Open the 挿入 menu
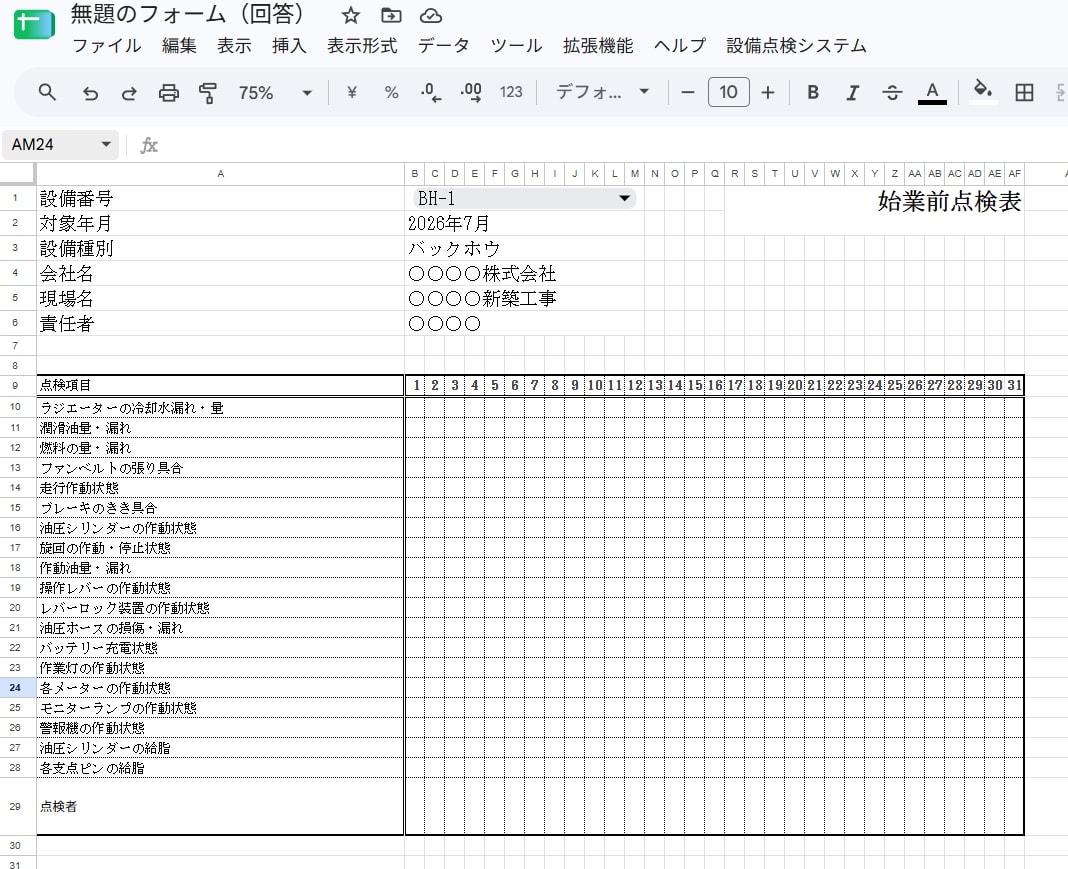The width and height of the screenshot is (1068, 869). click(x=289, y=46)
